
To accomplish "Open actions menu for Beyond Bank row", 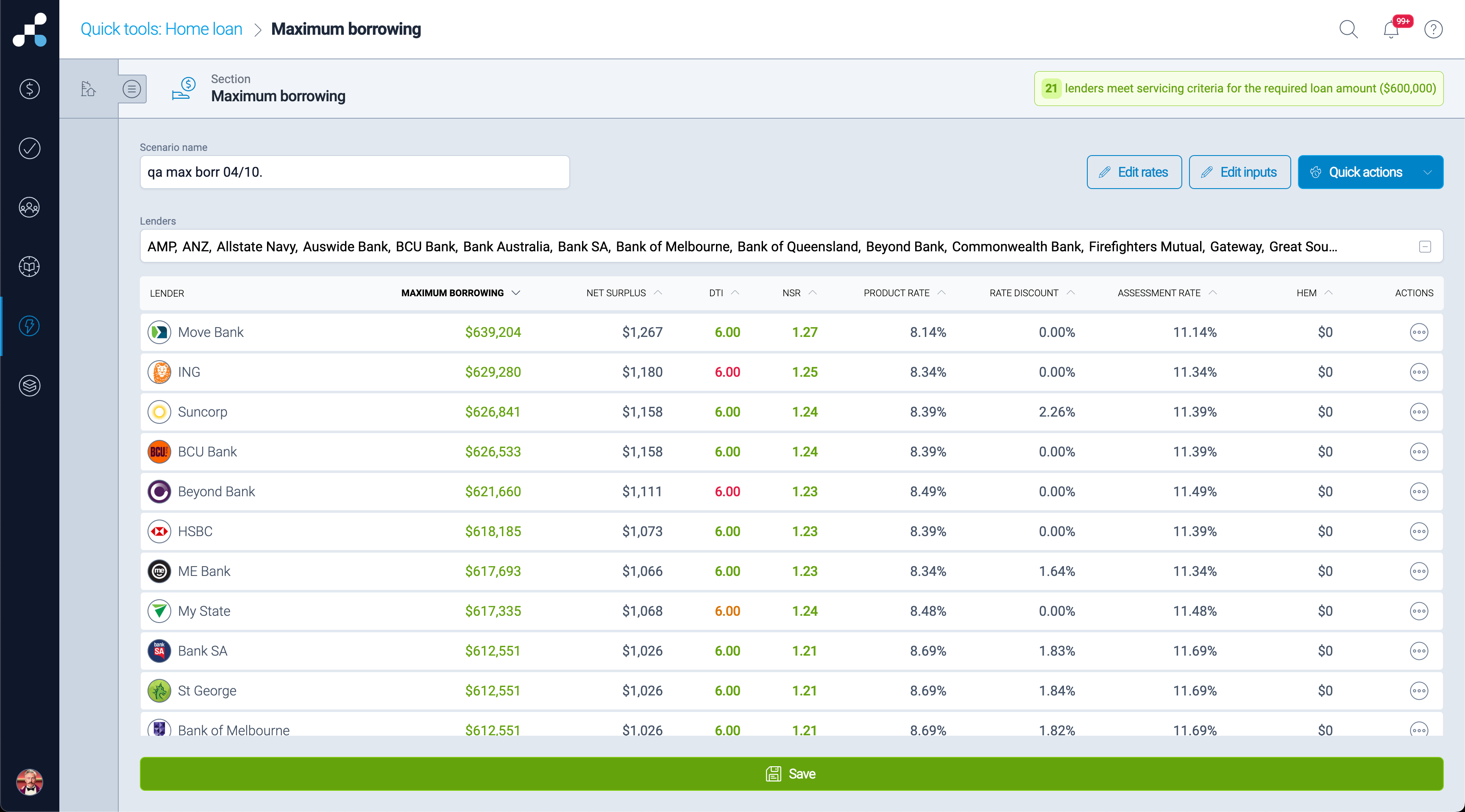I will (1419, 491).
